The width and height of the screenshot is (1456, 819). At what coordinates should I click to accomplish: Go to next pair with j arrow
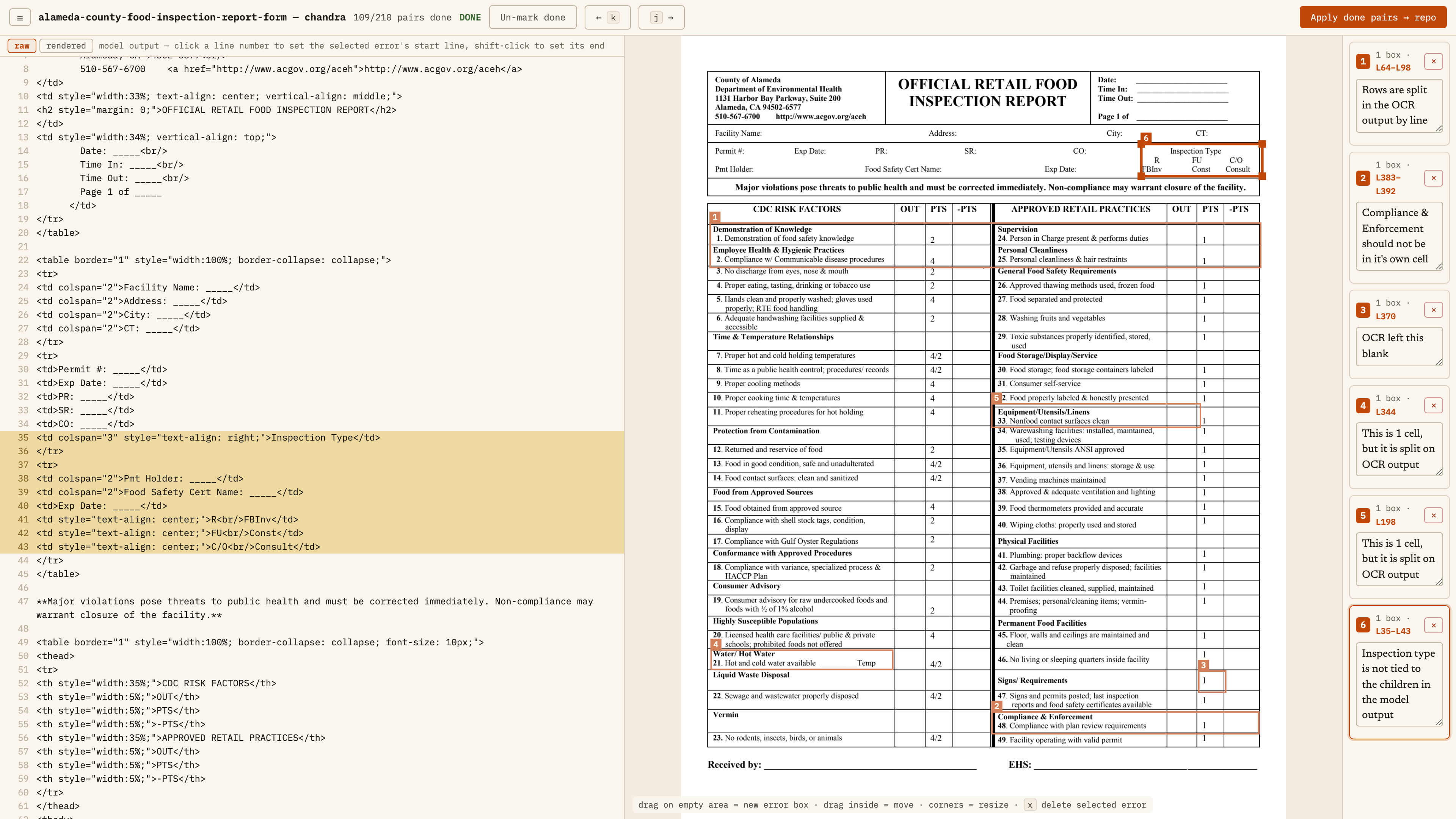point(661,17)
